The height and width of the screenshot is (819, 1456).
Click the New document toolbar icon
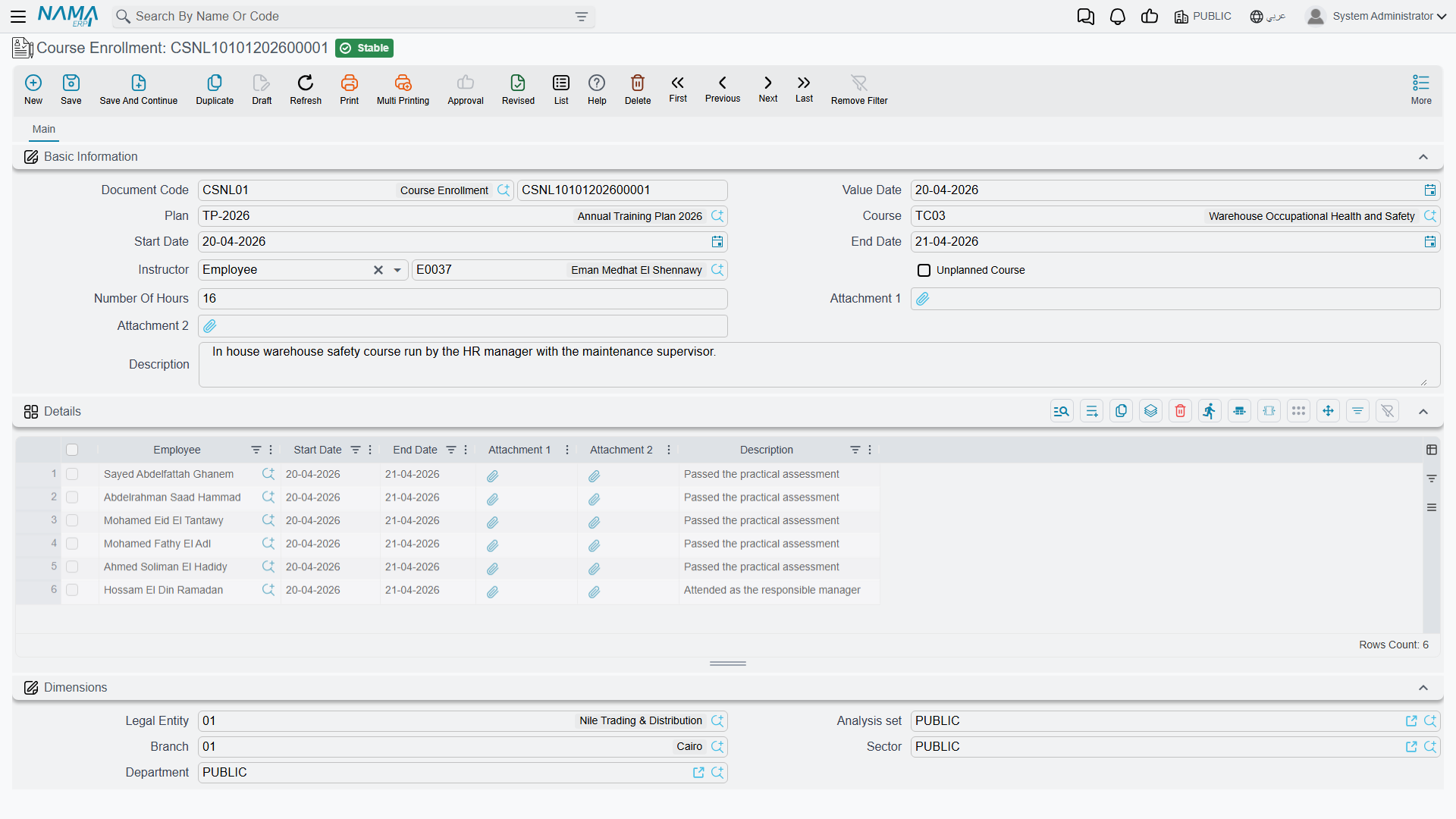pyautogui.click(x=33, y=89)
